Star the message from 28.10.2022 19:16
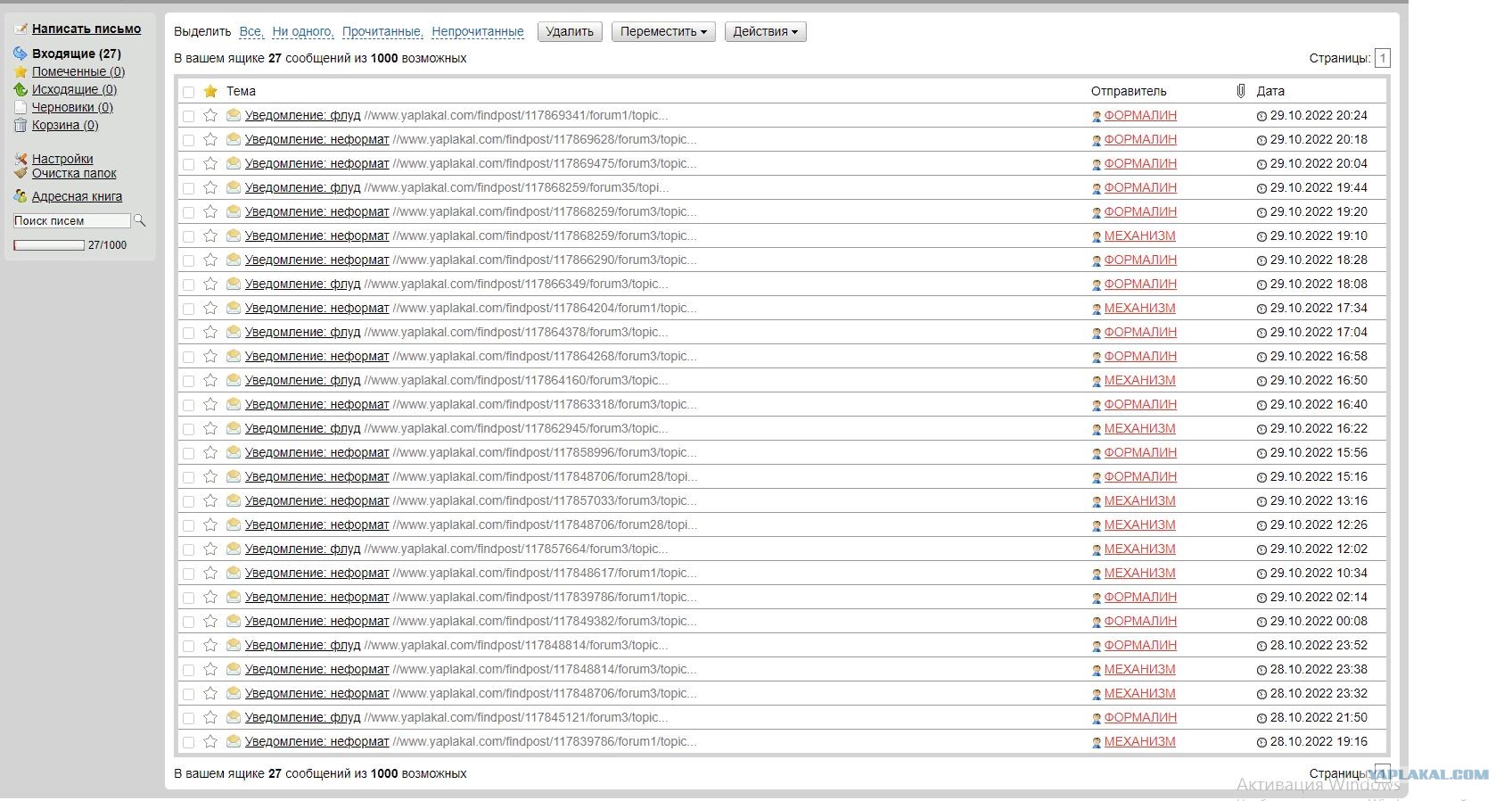The image size is (1512, 801). 210,741
